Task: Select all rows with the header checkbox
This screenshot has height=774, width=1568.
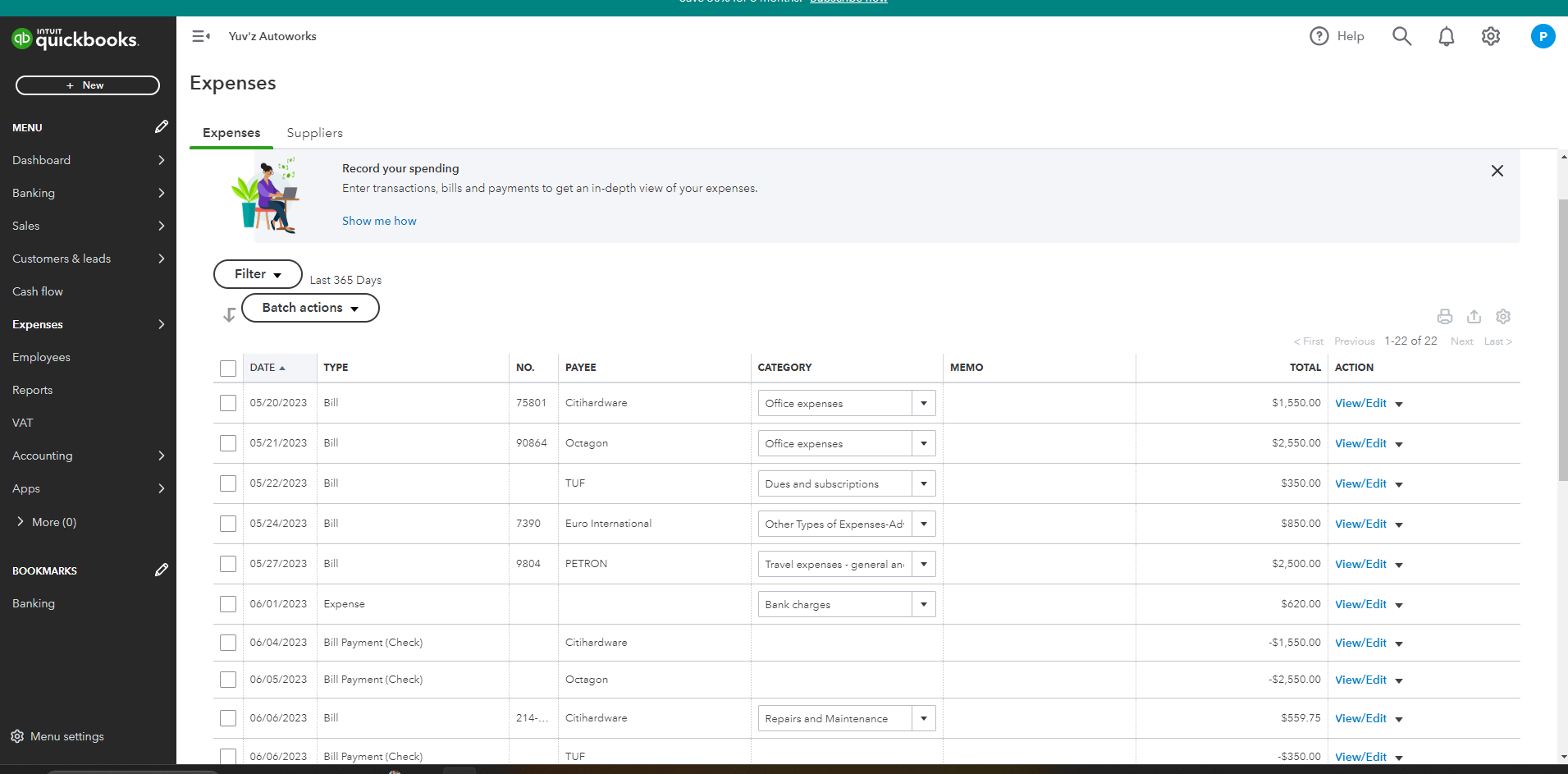Action: pyautogui.click(x=228, y=369)
